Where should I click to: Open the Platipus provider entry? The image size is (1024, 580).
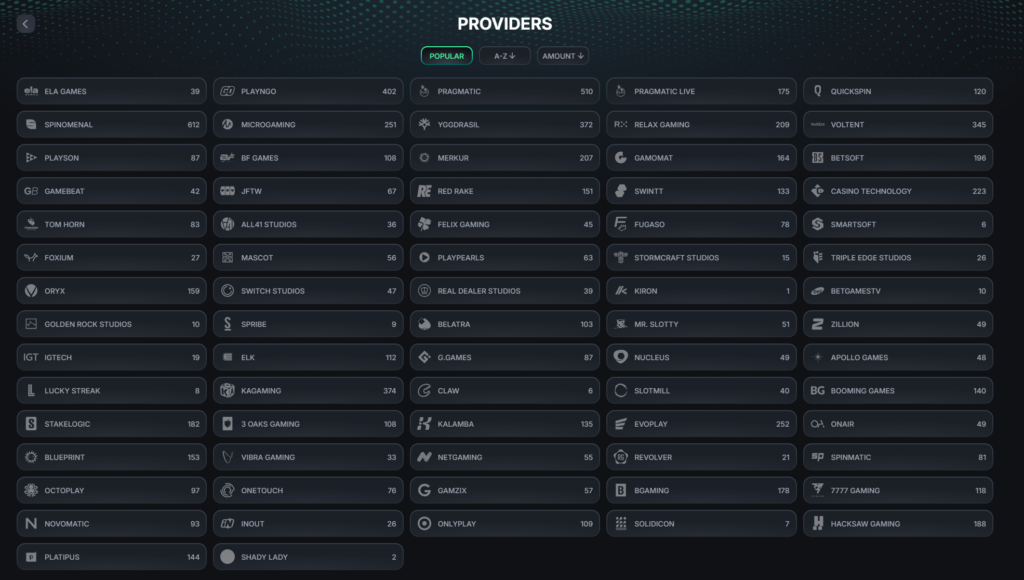[x=112, y=557]
